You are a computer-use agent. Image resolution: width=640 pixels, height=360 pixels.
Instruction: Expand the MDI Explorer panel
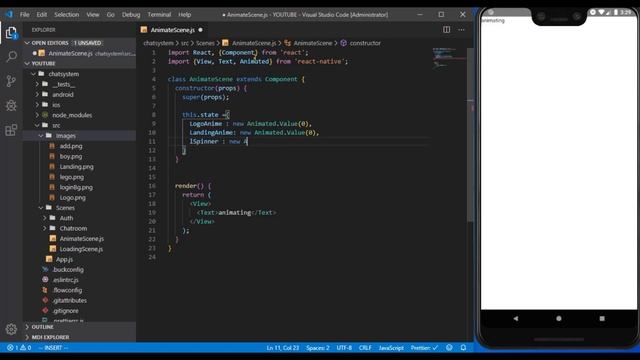[x=80, y=337]
